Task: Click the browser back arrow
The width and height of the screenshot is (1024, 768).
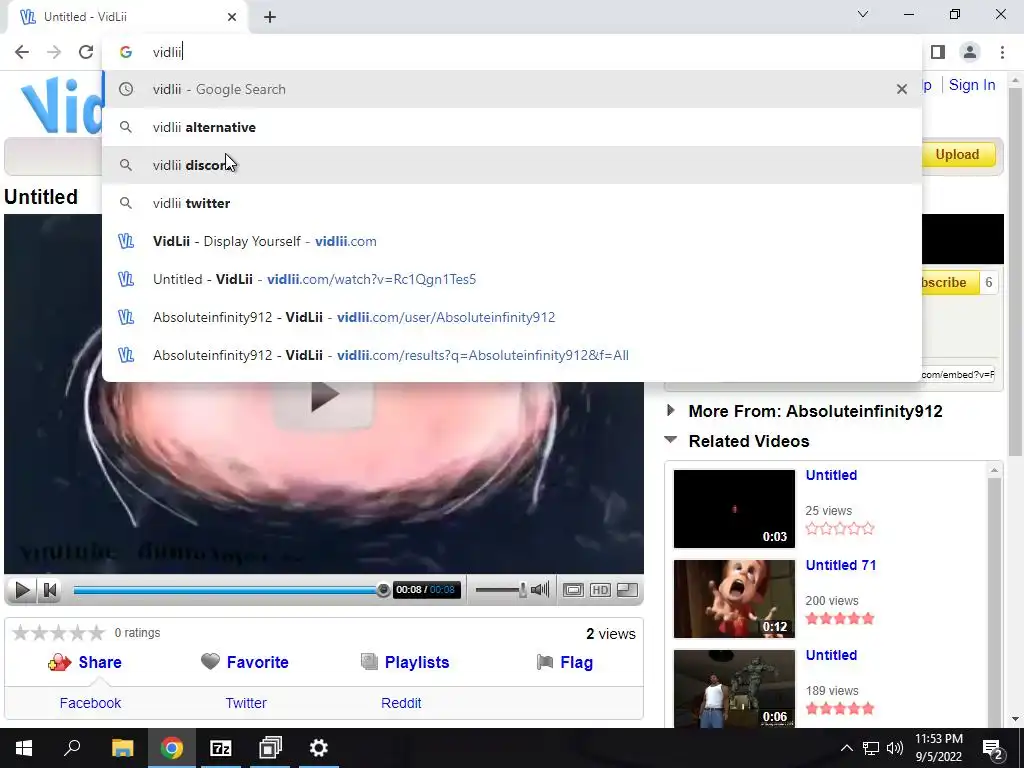Action: (x=22, y=52)
